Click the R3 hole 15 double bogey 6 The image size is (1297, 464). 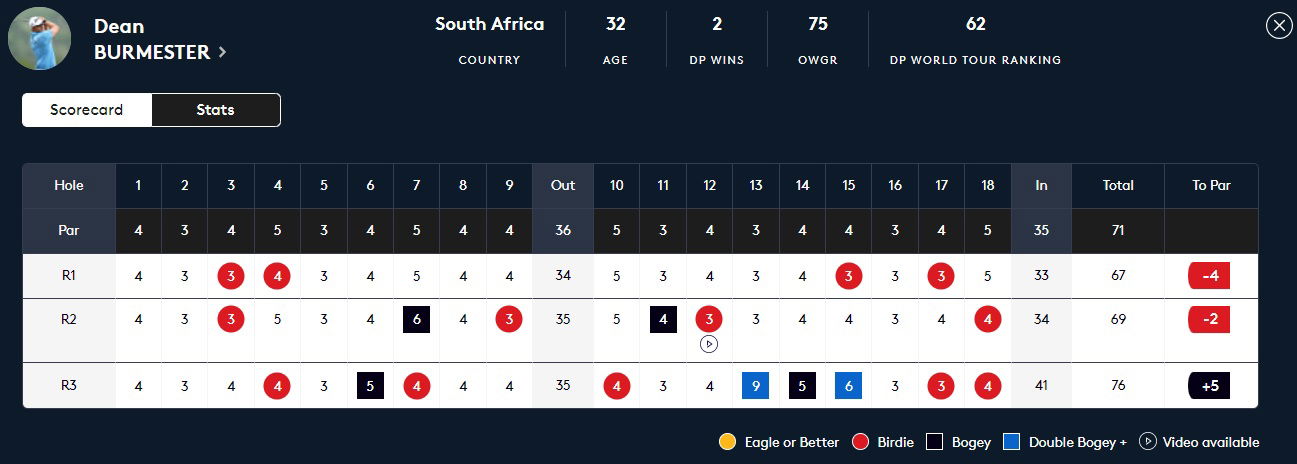click(x=848, y=385)
